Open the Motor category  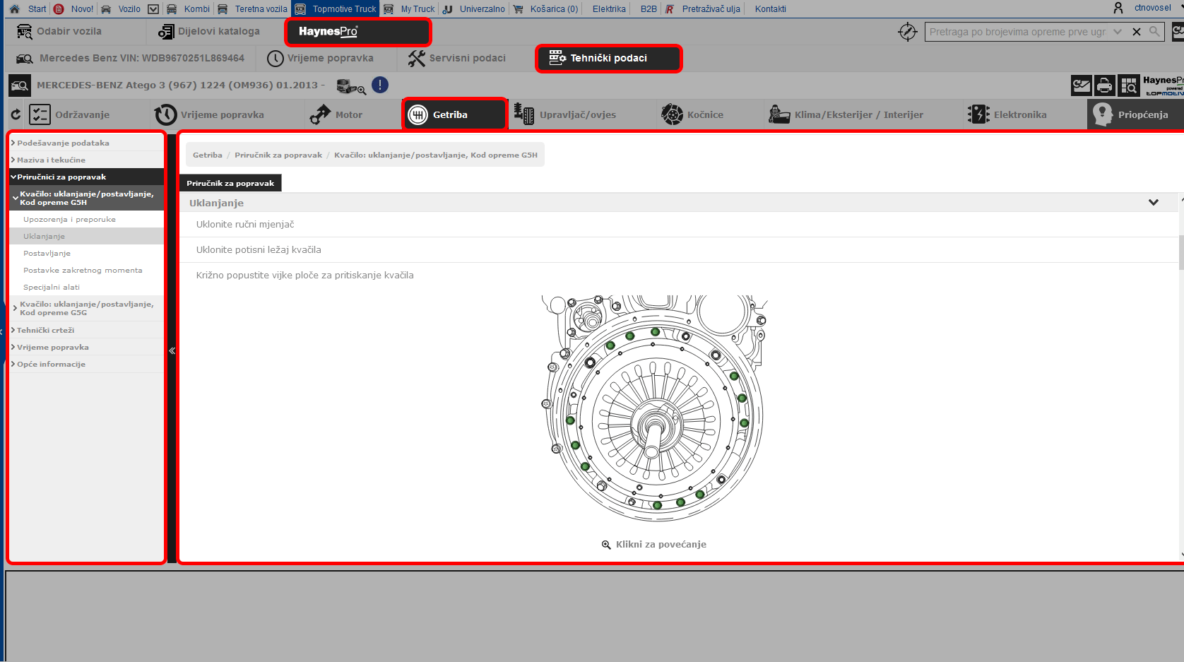(x=336, y=115)
